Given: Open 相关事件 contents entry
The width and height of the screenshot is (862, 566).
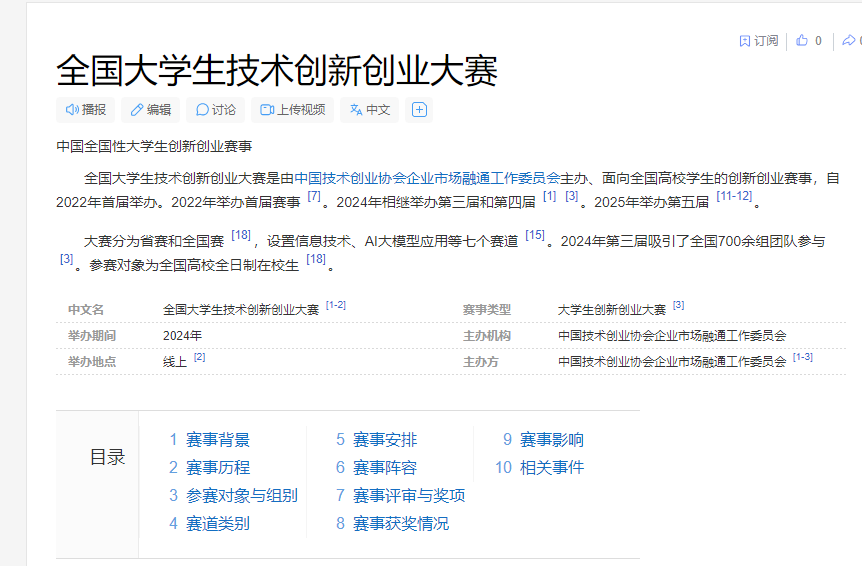Looking at the screenshot, I should [551, 468].
